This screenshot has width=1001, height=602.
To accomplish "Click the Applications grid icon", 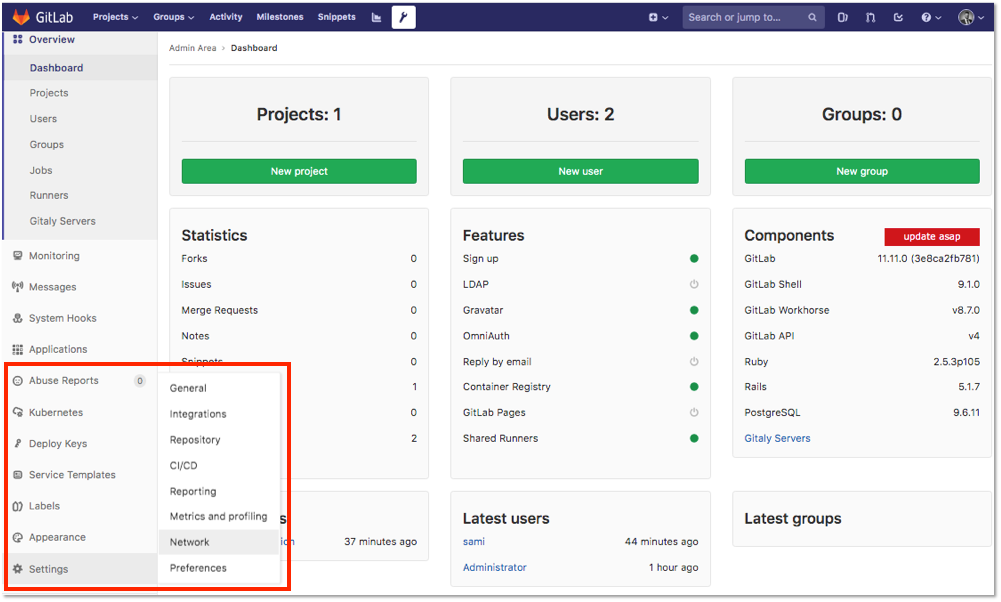I will (18, 349).
